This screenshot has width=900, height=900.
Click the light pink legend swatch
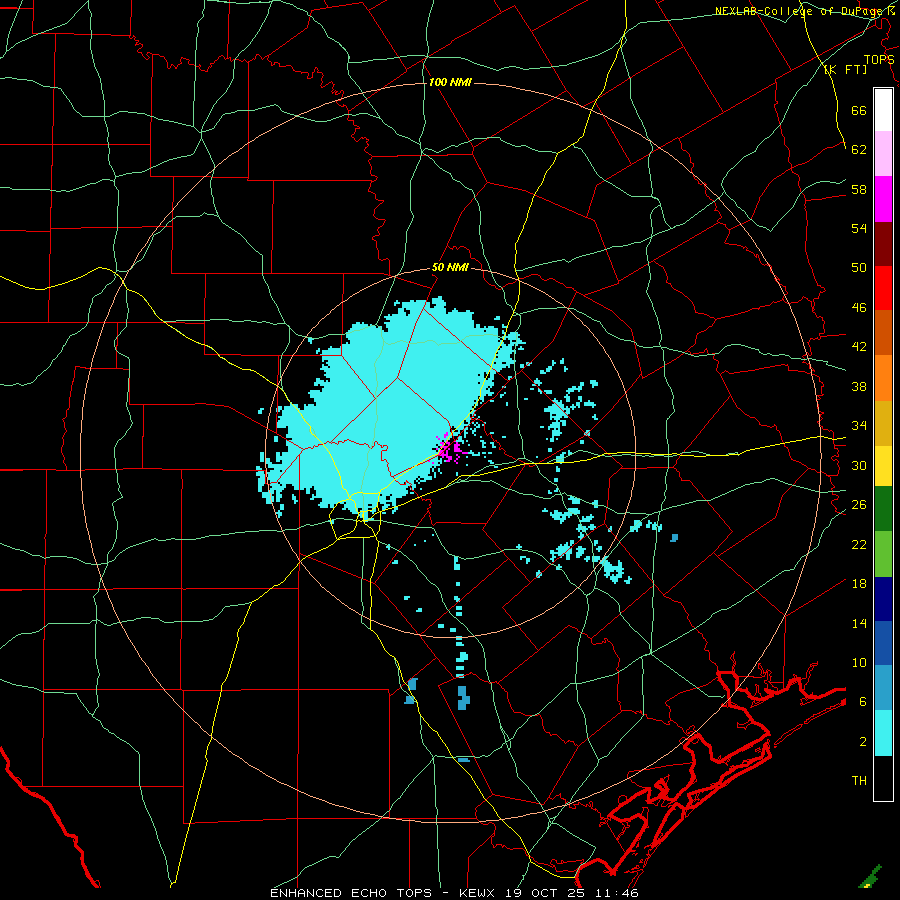883,154
